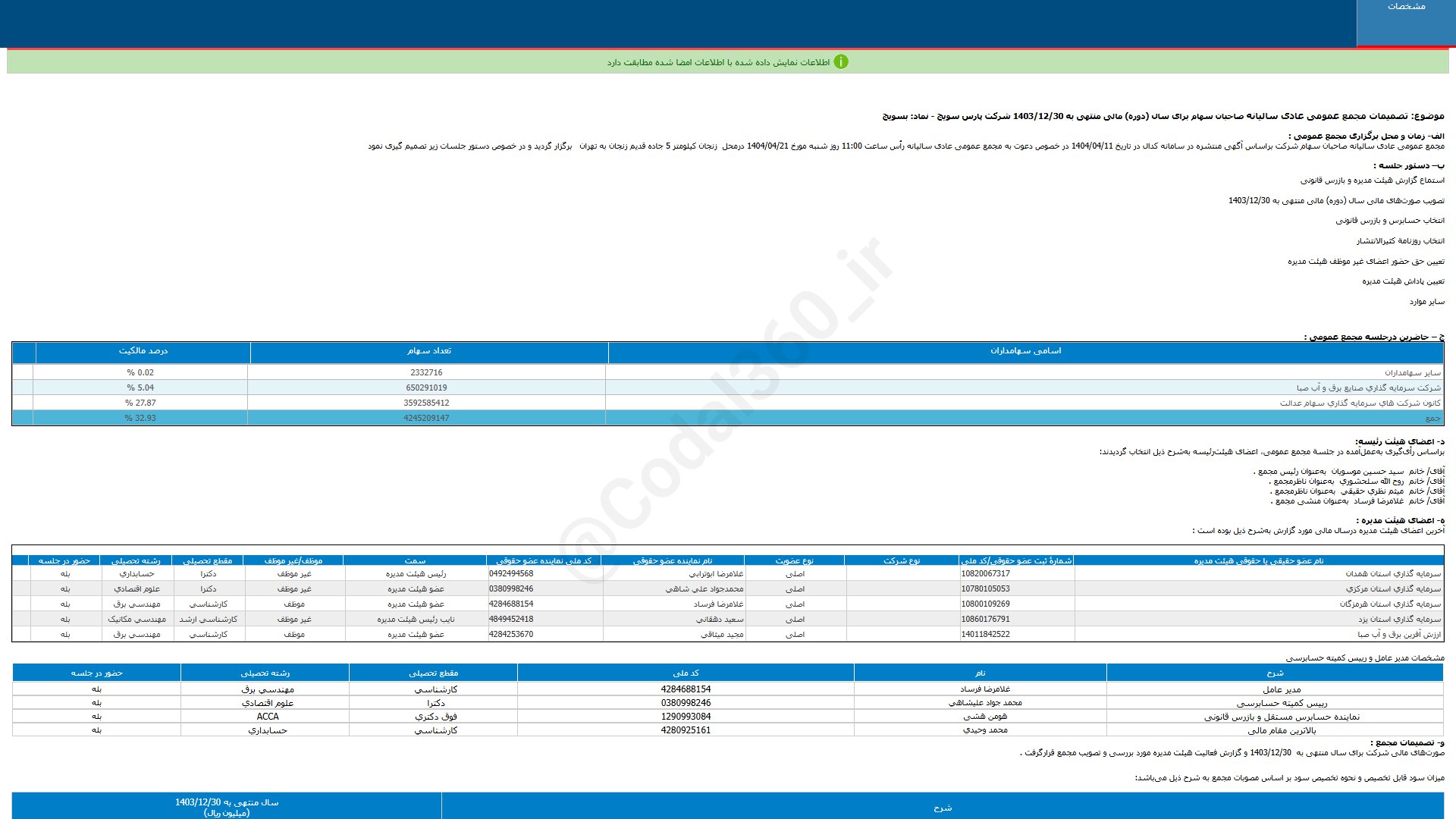This screenshot has height=819, width=1456.
Task: Select agenda item انتخاب روزنامه کثیرالانتشار
Action: pyautogui.click(x=1400, y=241)
